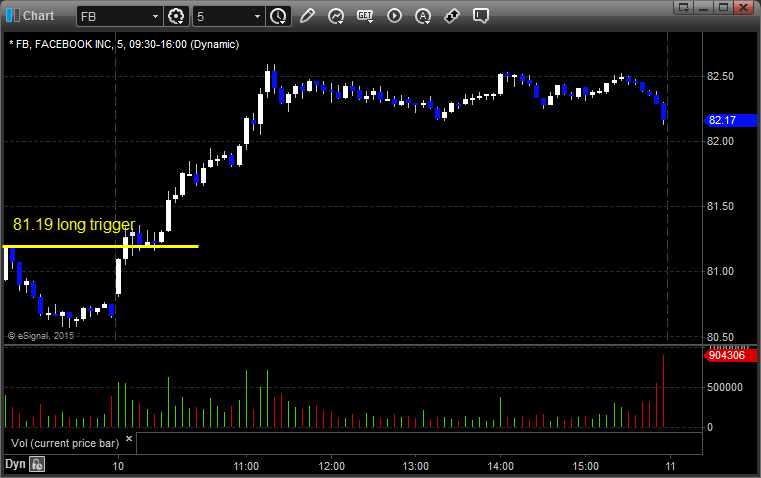Click the blue 82.17 current price marker
Viewport: 761px width, 478px height.
coord(730,120)
